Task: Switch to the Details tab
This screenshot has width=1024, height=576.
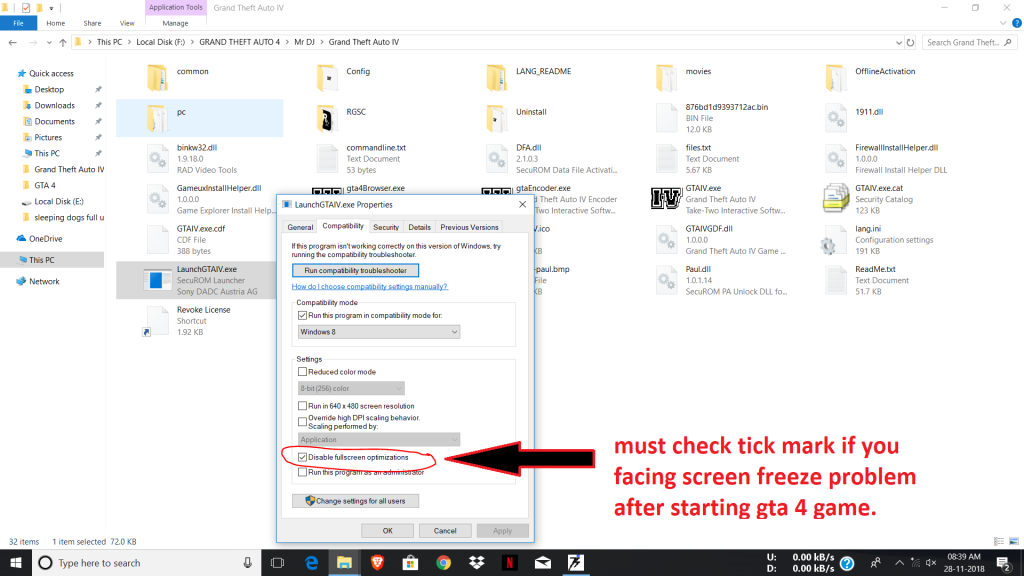Action: (x=419, y=227)
